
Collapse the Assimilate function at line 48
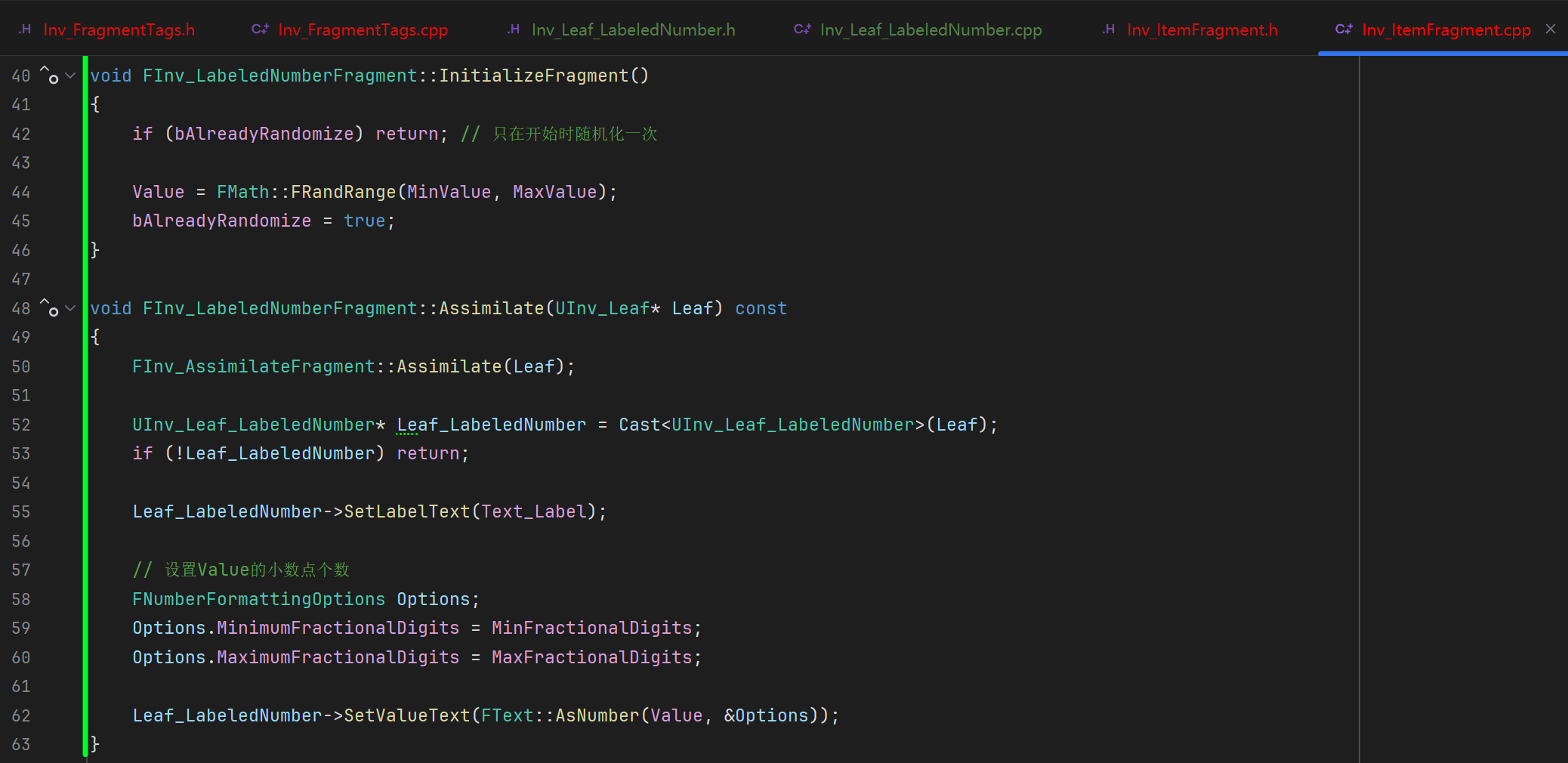tap(70, 308)
